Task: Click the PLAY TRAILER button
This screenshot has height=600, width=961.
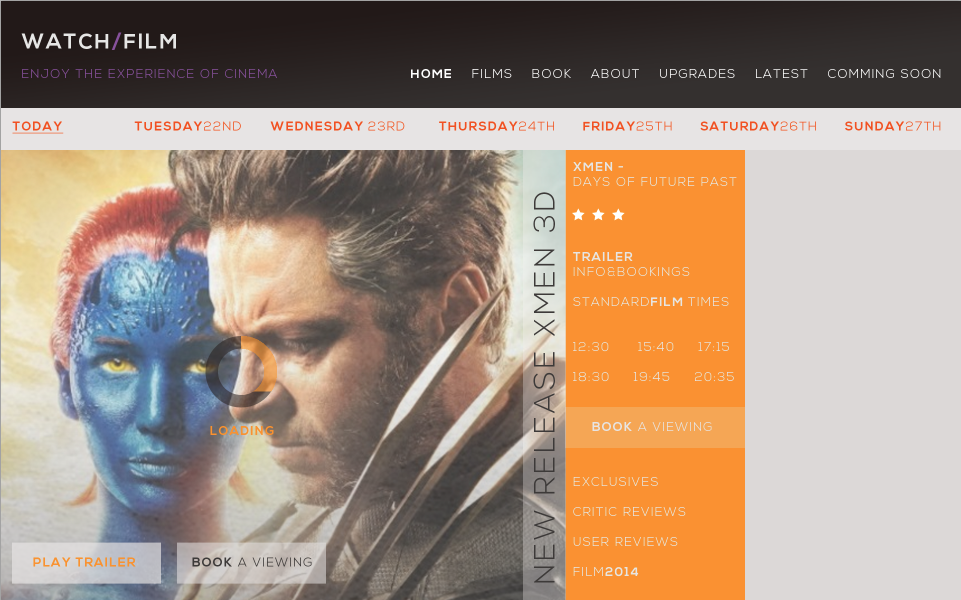Action: (x=86, y=563)
